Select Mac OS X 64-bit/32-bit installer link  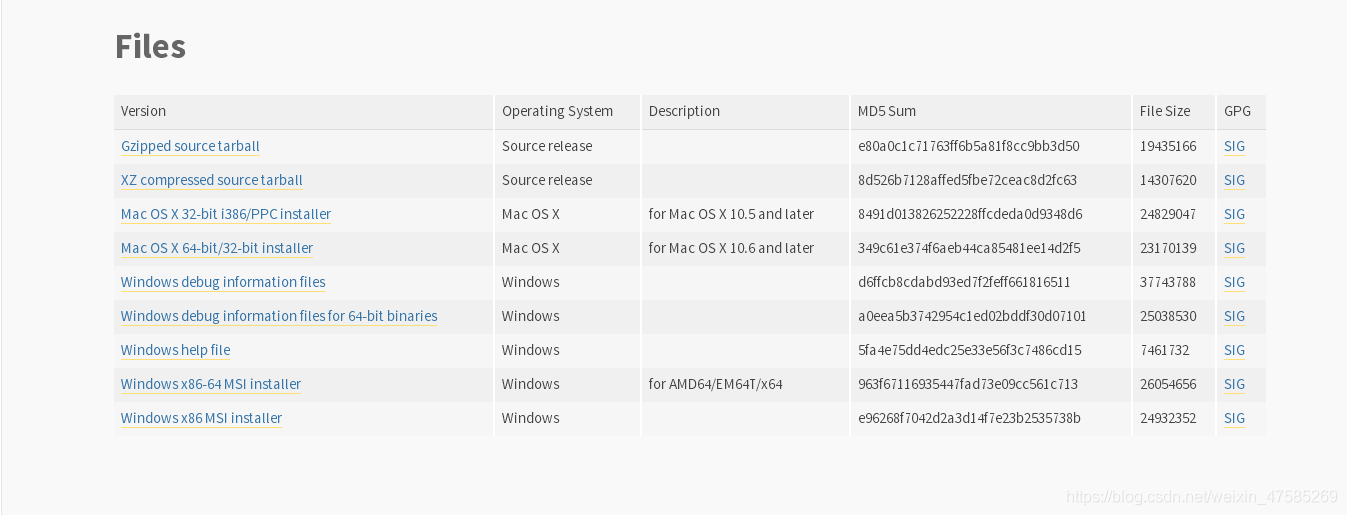point(217,248)
